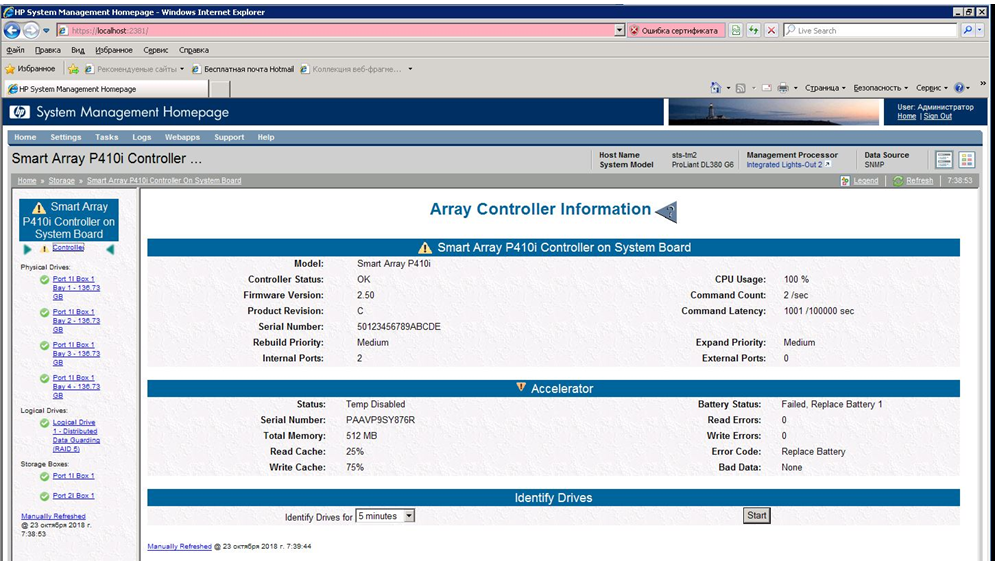Image resolution: width=995 pixels, height=564 pixels.
Task: Click the yellow star Избранное icon
Action: click(10, 69)
